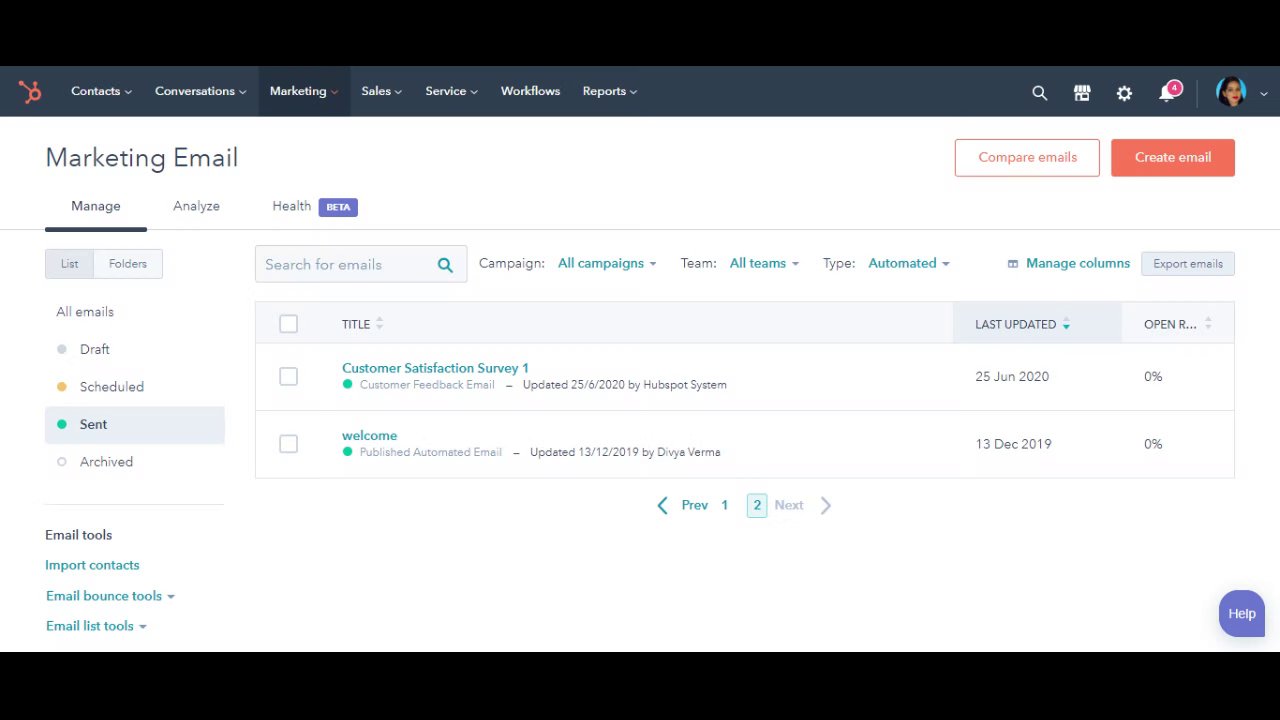1280x720 pixels.
Task: Click the 13 Dec 2019 date cell
Action: (1013, 444)
